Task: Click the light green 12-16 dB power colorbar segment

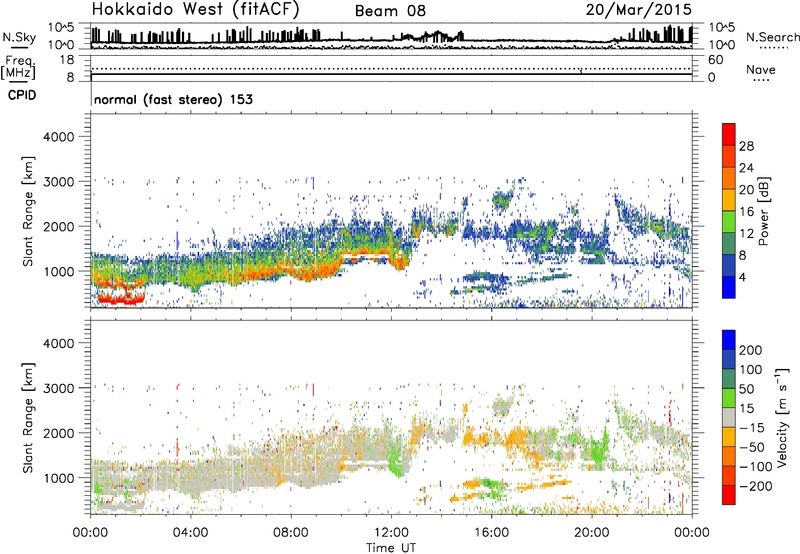Action: pos(729,221)
